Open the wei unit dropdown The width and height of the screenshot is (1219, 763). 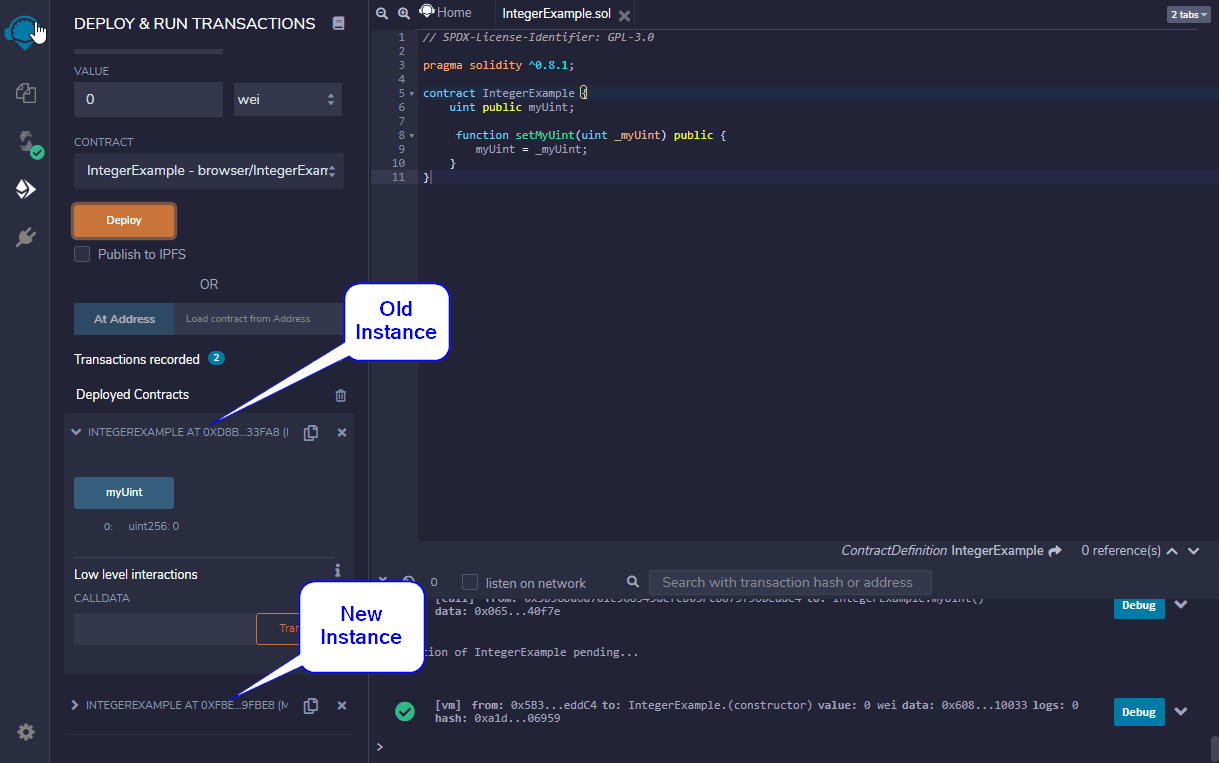click(x=288, y=99)
